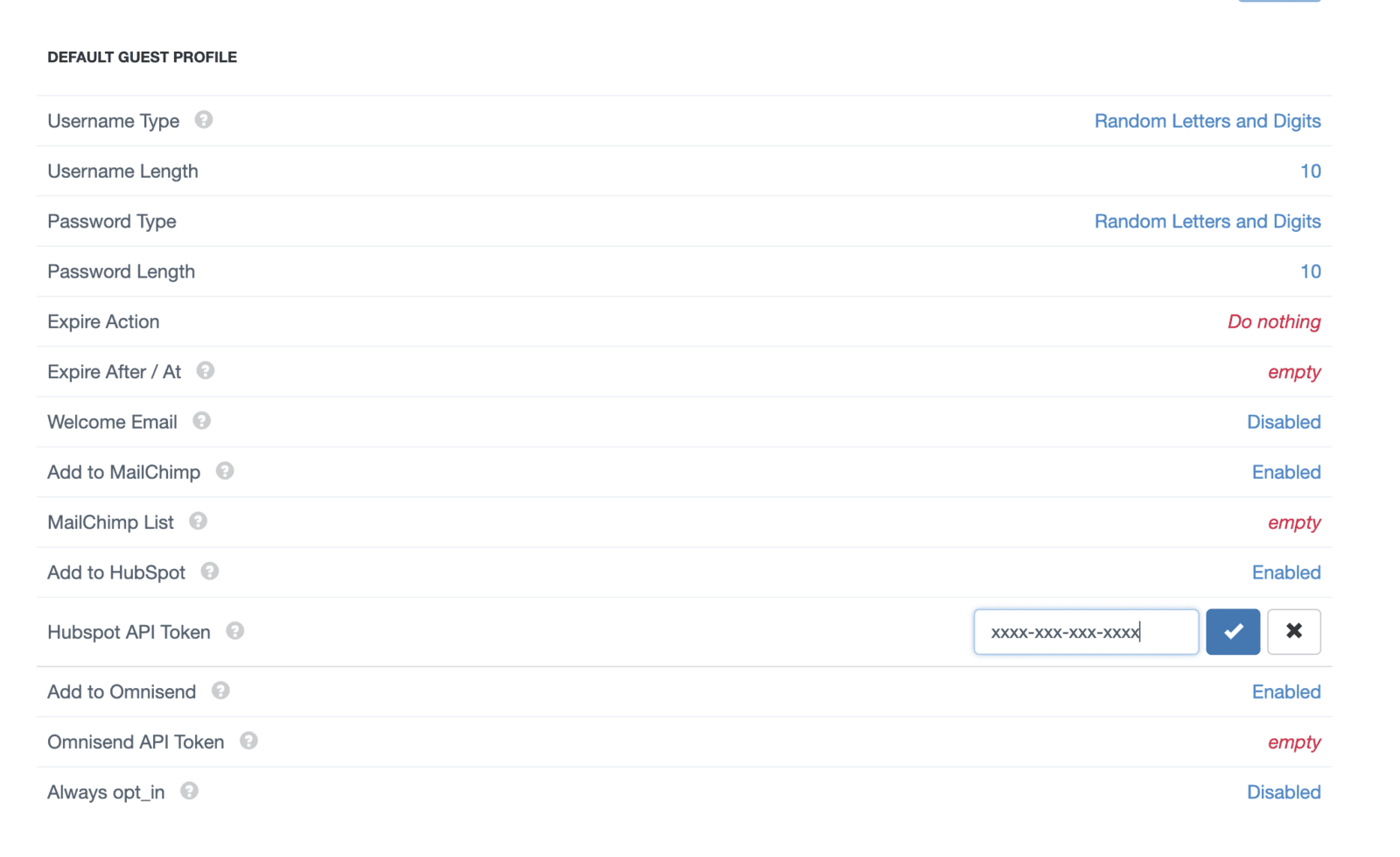Cancel Hubspot token edit with X button
This screenshot has height=857, width=1400.
click(x=1294, y=632)
